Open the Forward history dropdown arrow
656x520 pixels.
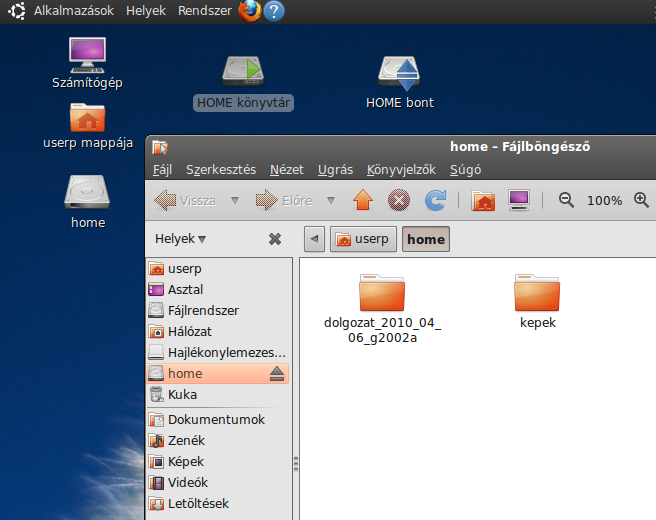331,201
